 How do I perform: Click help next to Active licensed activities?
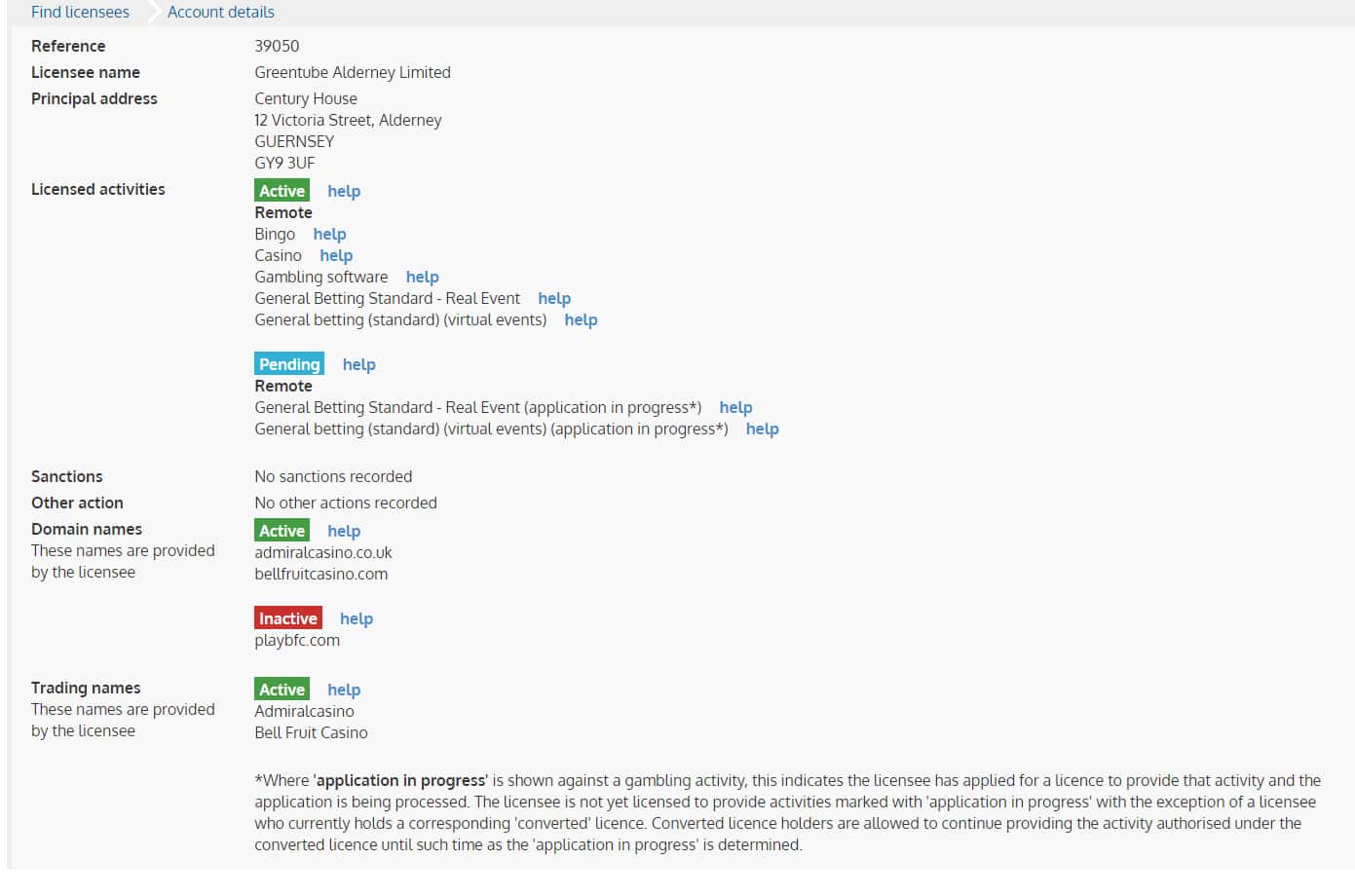344,191
